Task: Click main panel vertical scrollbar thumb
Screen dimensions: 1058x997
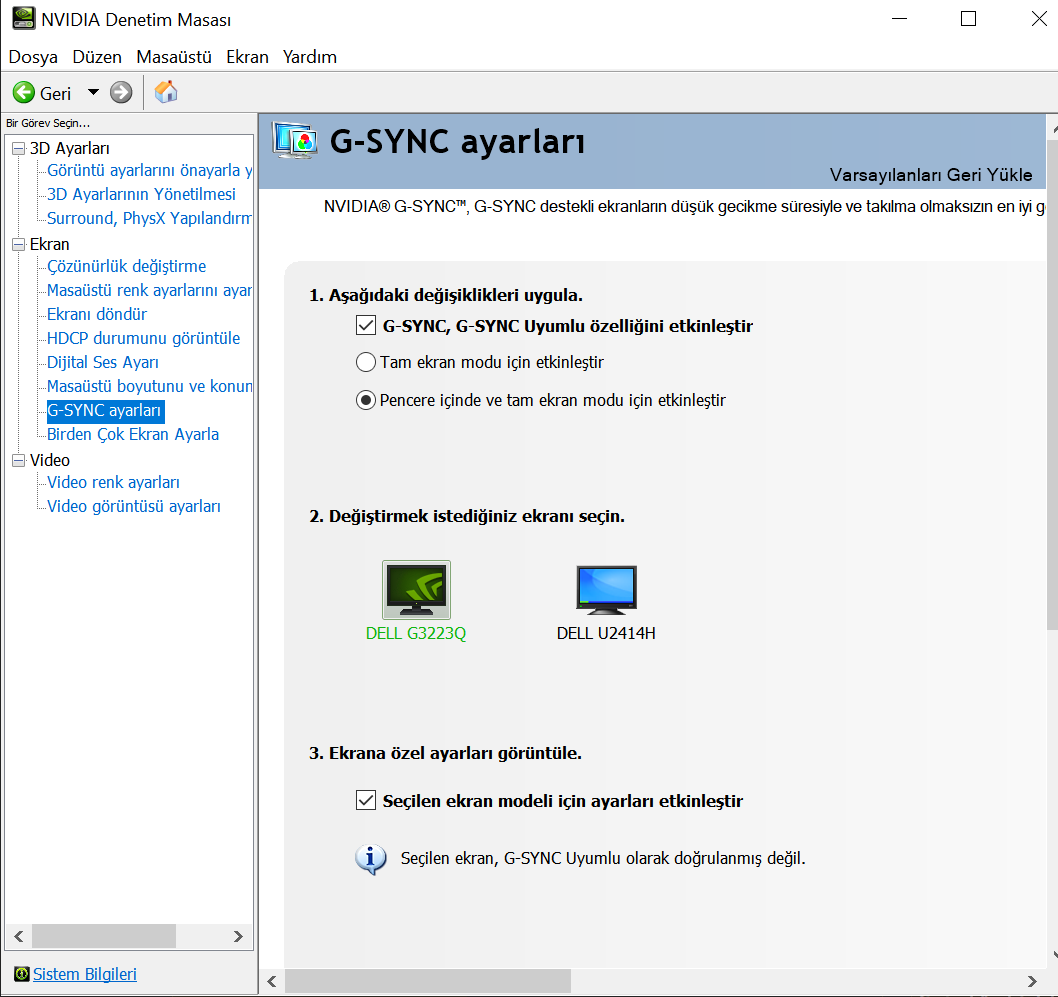Action: 1052,384
